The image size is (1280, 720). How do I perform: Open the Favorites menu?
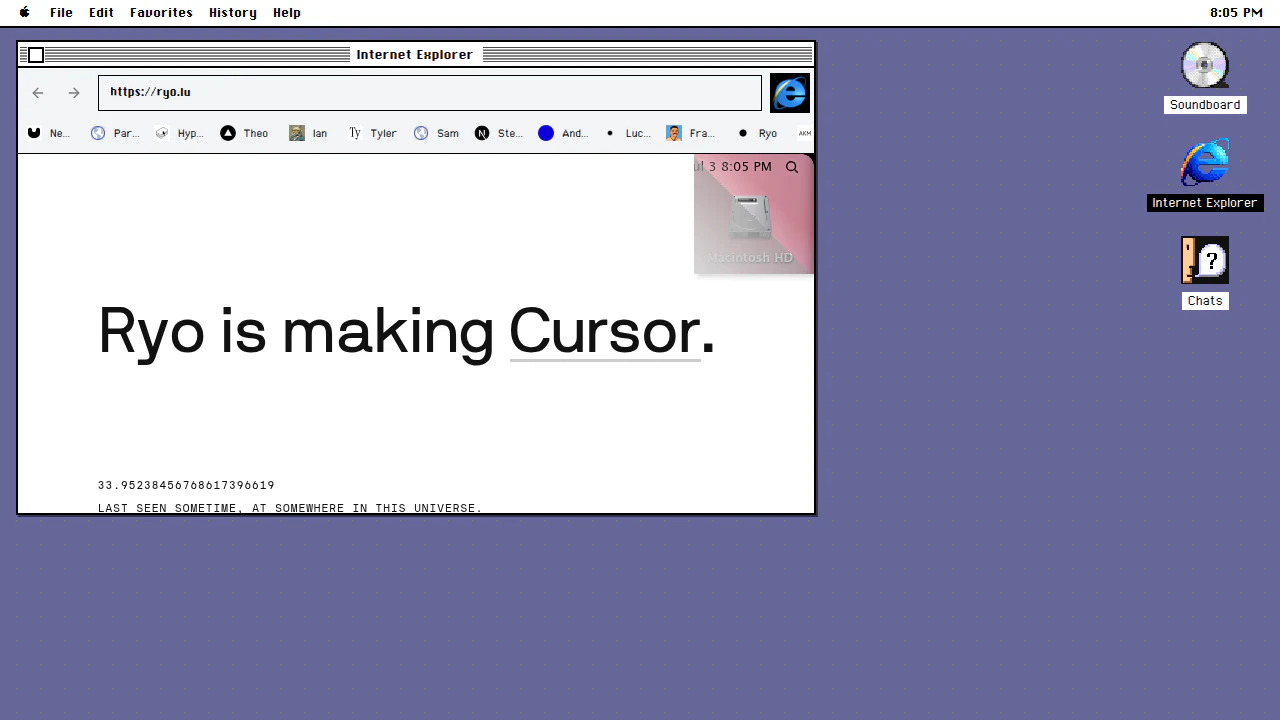(x=161, y=13)
